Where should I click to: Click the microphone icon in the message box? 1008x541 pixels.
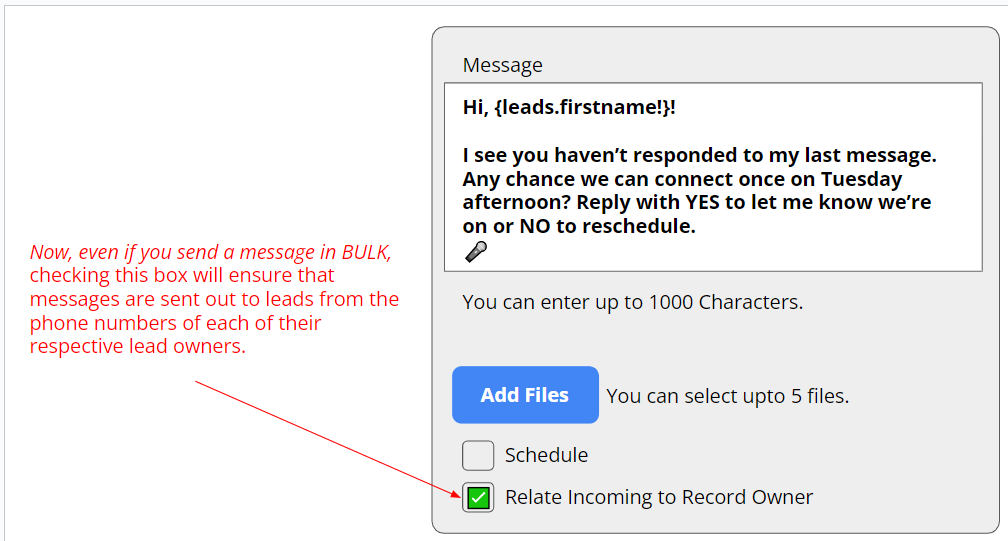coord(476,252)
